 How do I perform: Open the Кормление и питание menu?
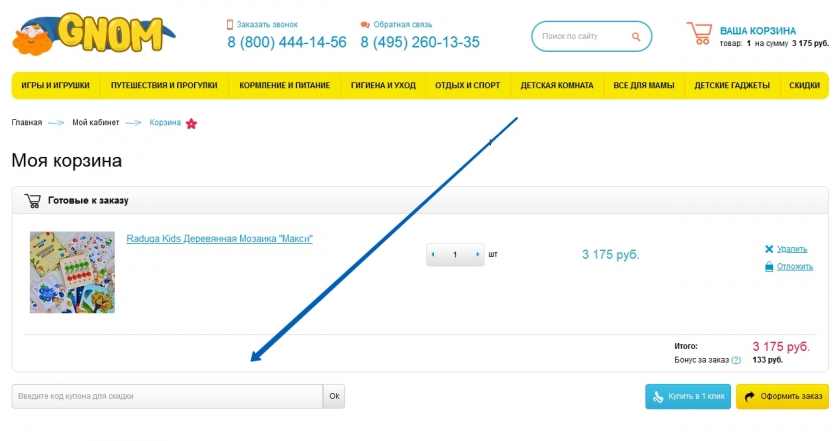coord(285,86)
